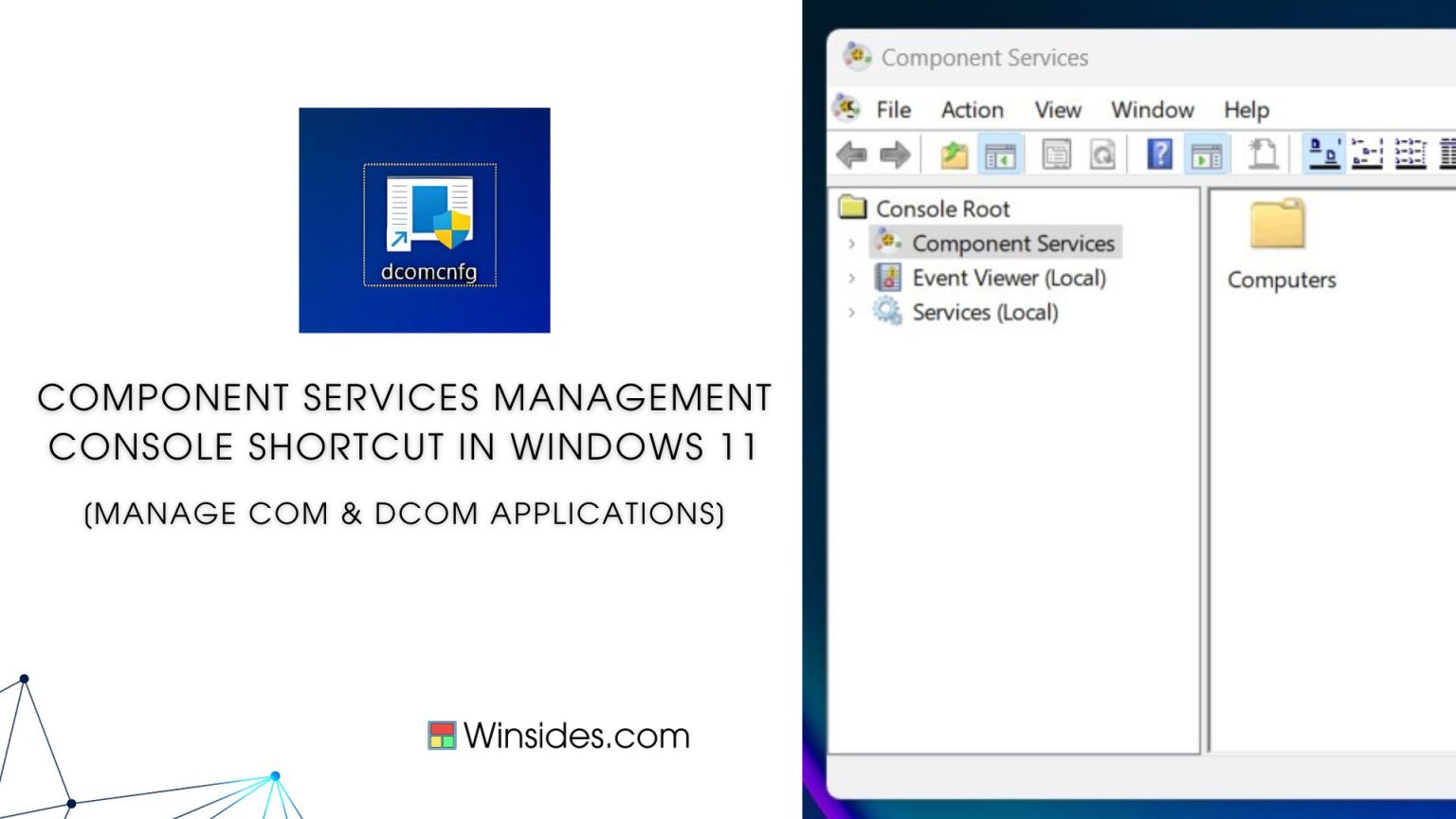Select the Console Root folder
Viewport: 1456px width, 819px height.
click(x=944, y=209)
